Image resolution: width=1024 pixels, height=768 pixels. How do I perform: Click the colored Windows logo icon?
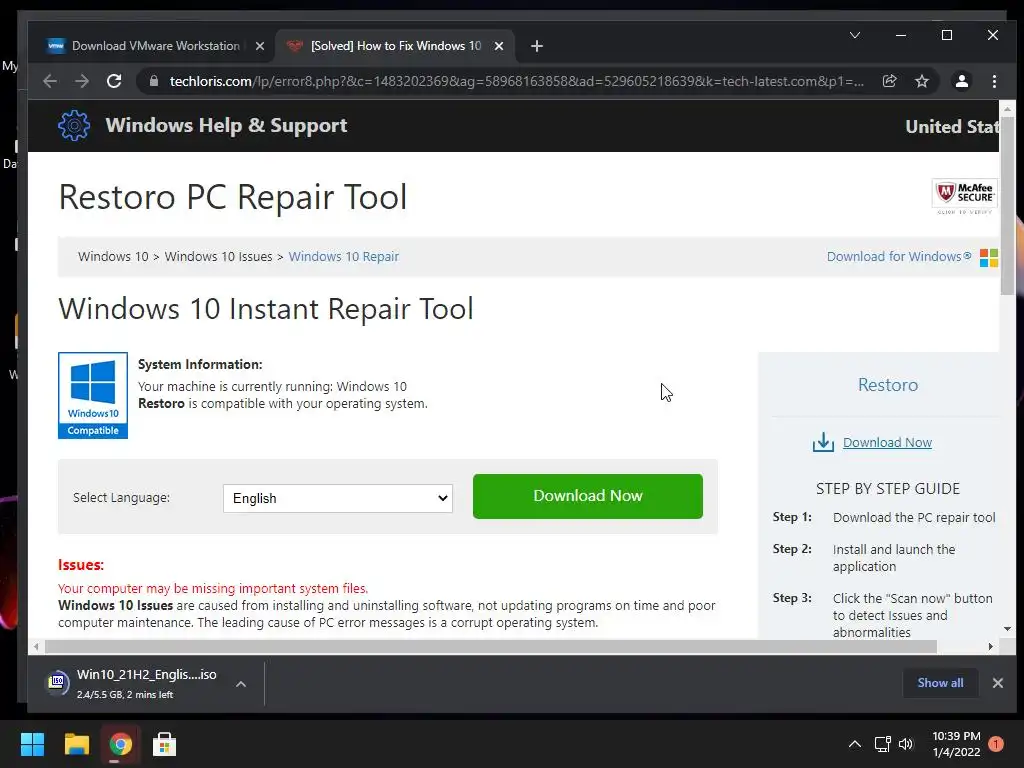989,258
